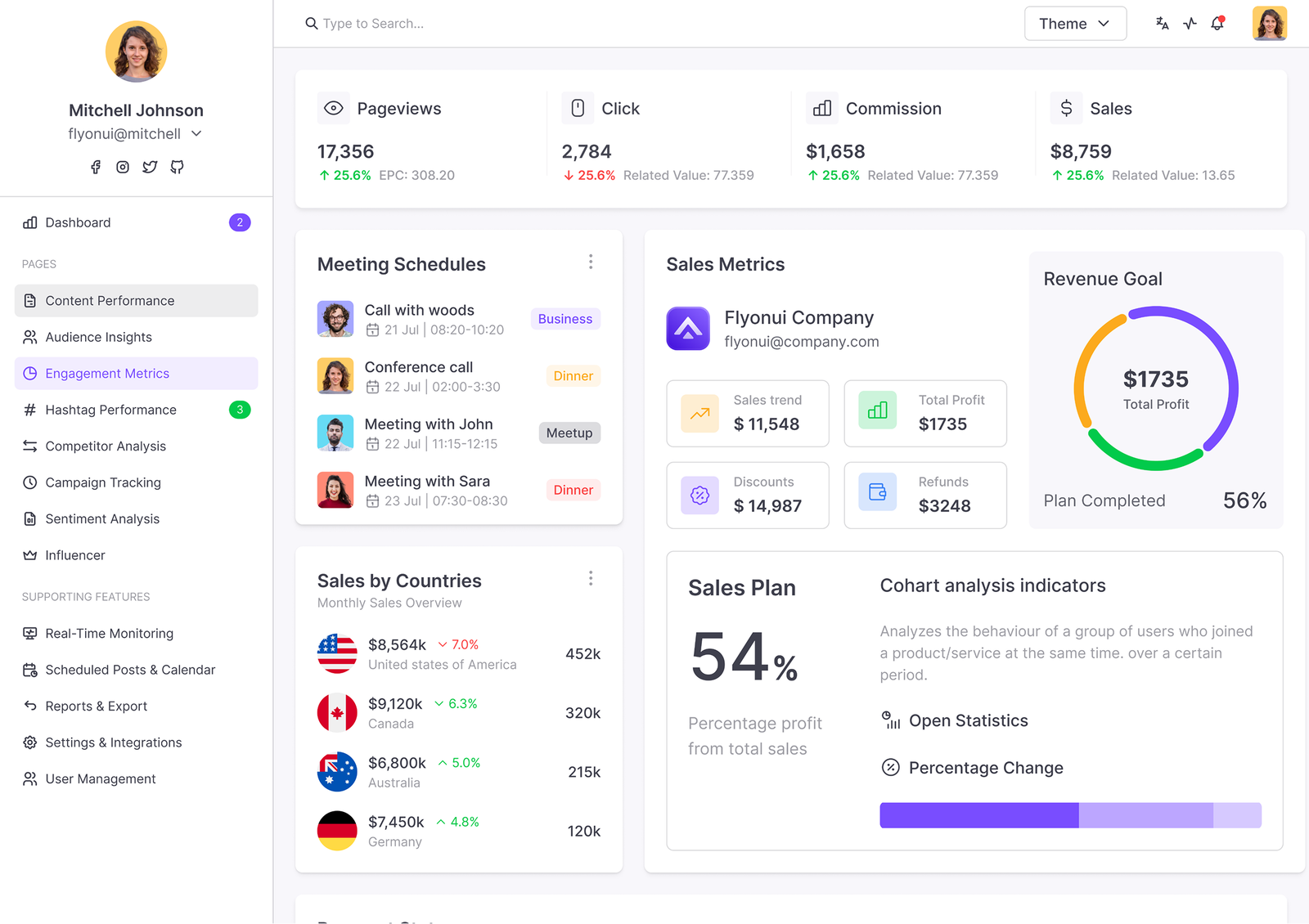Image resolution: width=1309 pixels, height=924 pixels.
Task: Open Sales by Countries options menu
Action: (x=591, y=578)
